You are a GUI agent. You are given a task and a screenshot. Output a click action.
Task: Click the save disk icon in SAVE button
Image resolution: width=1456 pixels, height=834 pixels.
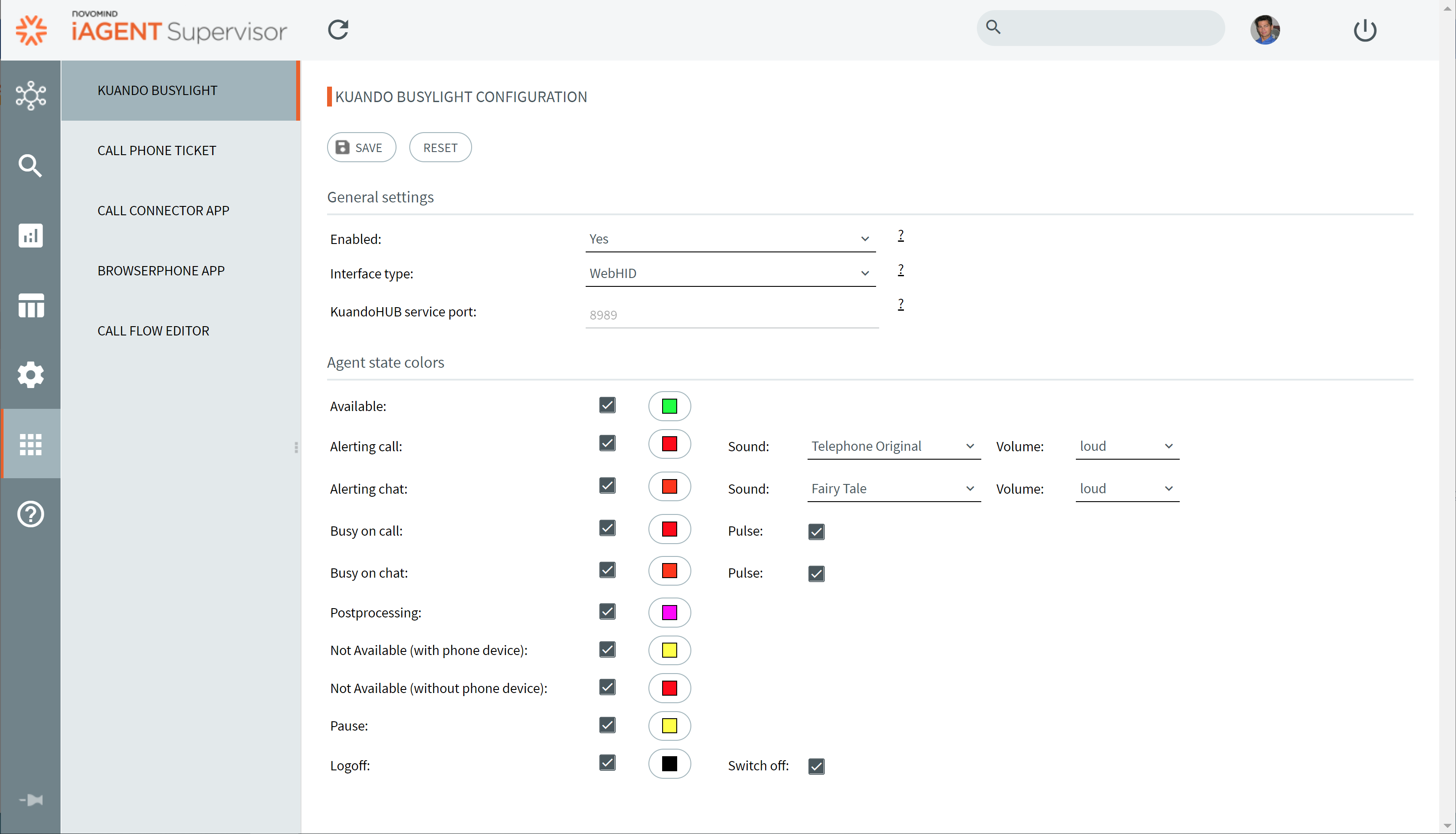tap(342, 147)
